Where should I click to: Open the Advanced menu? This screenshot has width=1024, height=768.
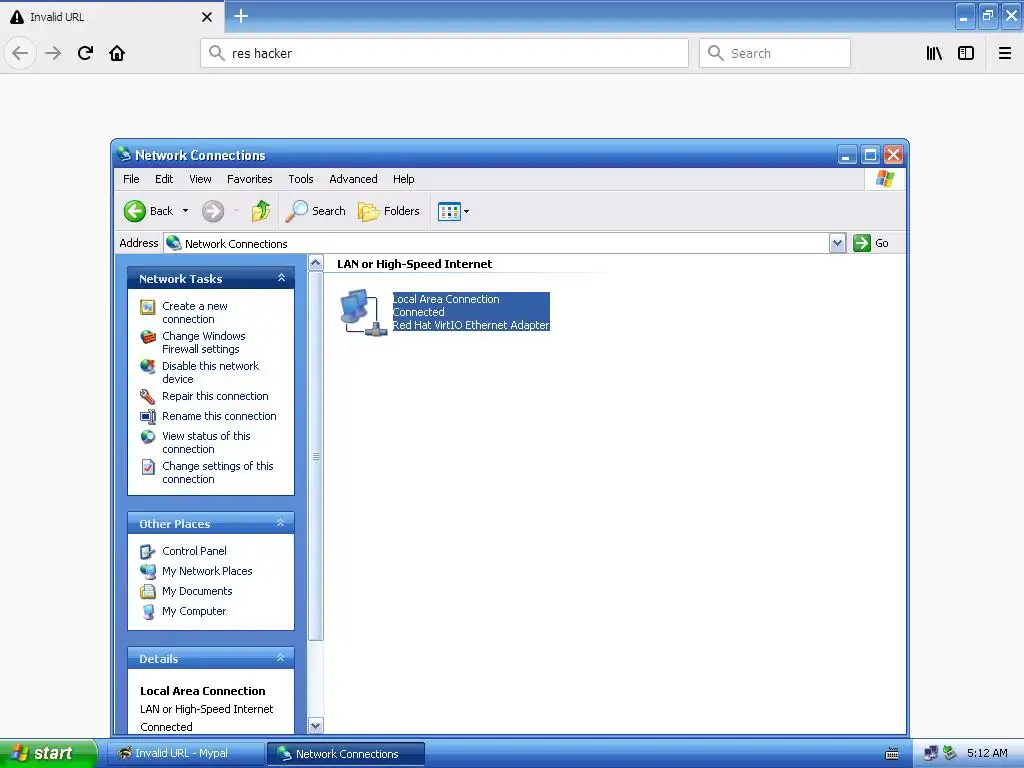point(353,179)
